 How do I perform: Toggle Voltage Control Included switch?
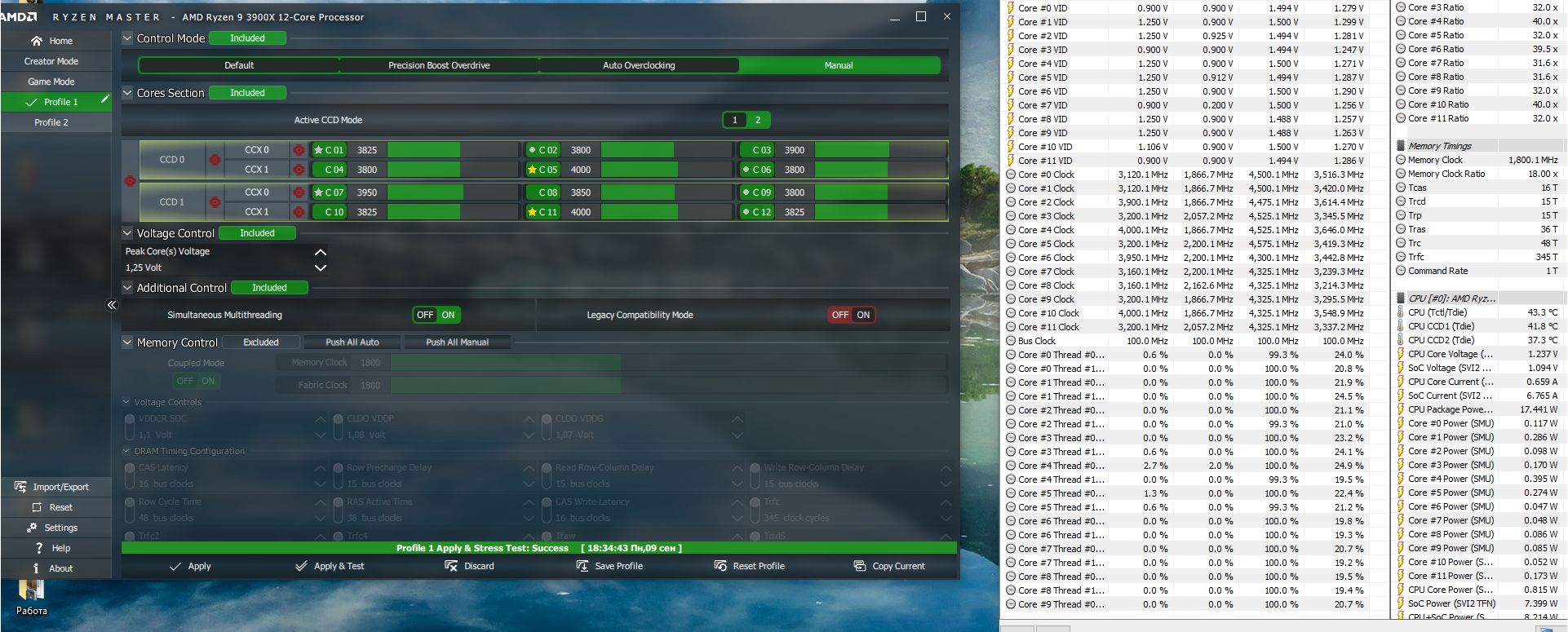point(257,233)
